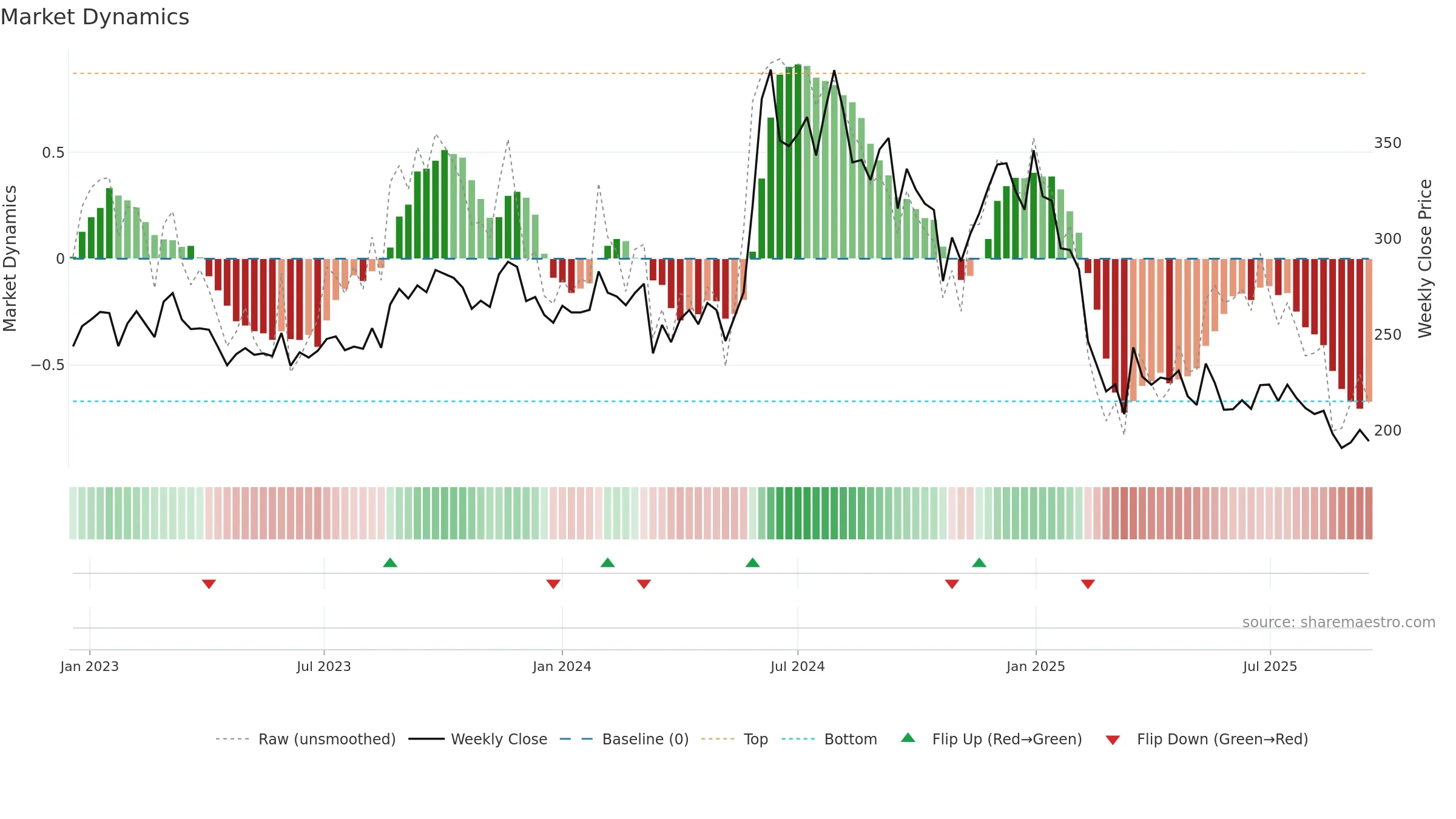This screenshot has width=1456, height=819.
Task: Toggle the Weekly Close legend entry
Action: (478, 739)
